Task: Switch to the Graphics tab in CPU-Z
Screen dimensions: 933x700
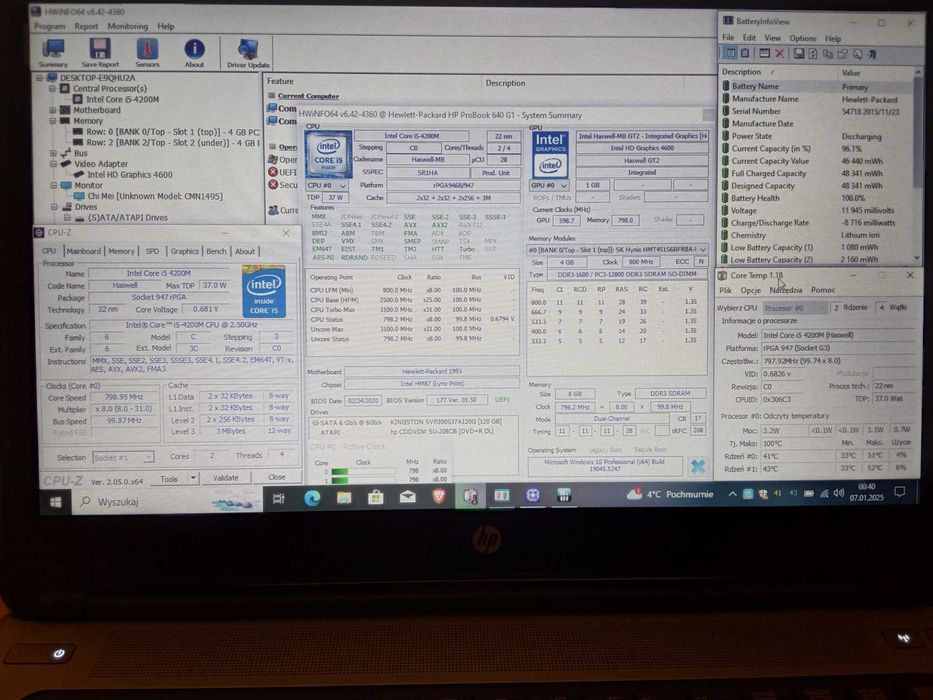Action: pyautogui.click(x=184, y=251)
